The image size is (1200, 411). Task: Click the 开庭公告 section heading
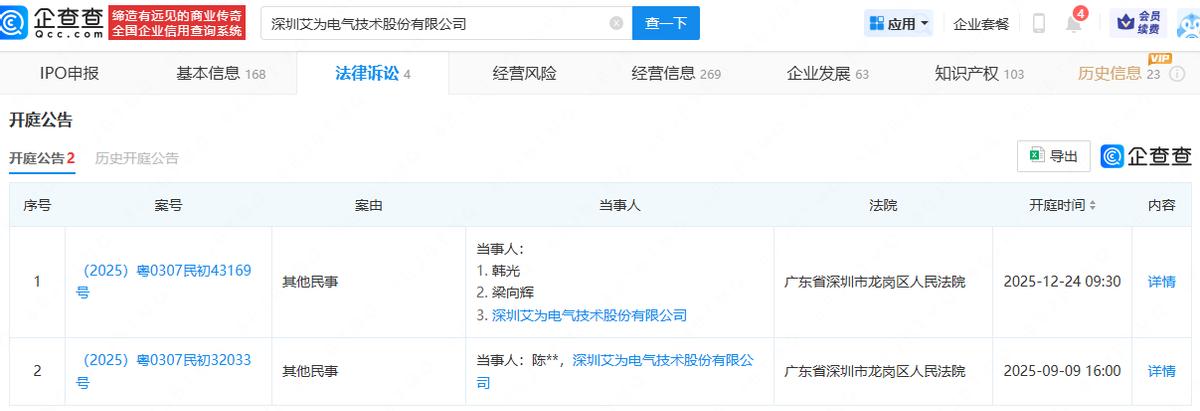click(41, 120)
